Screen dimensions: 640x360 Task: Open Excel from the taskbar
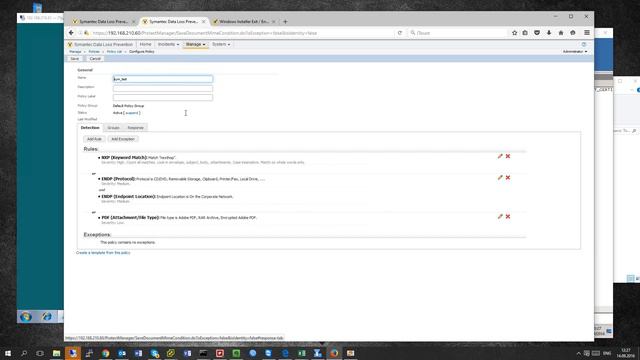click(302, 353)
